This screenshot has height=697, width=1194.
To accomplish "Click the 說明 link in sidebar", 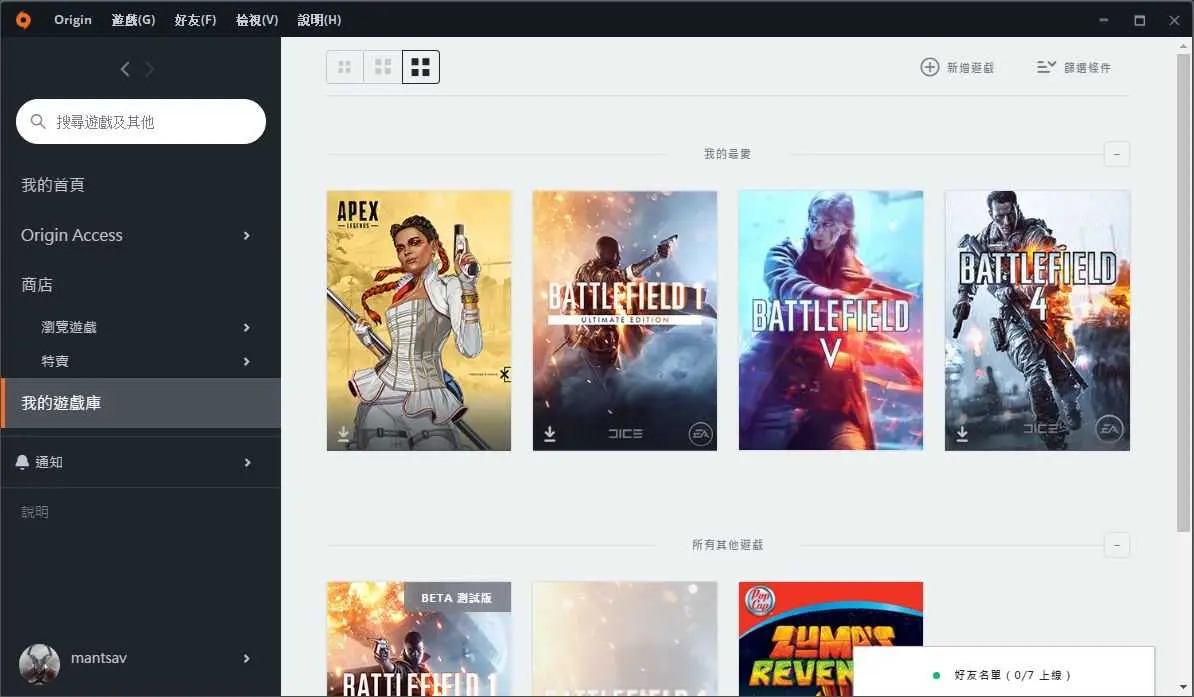I will [x=35, y=512].
